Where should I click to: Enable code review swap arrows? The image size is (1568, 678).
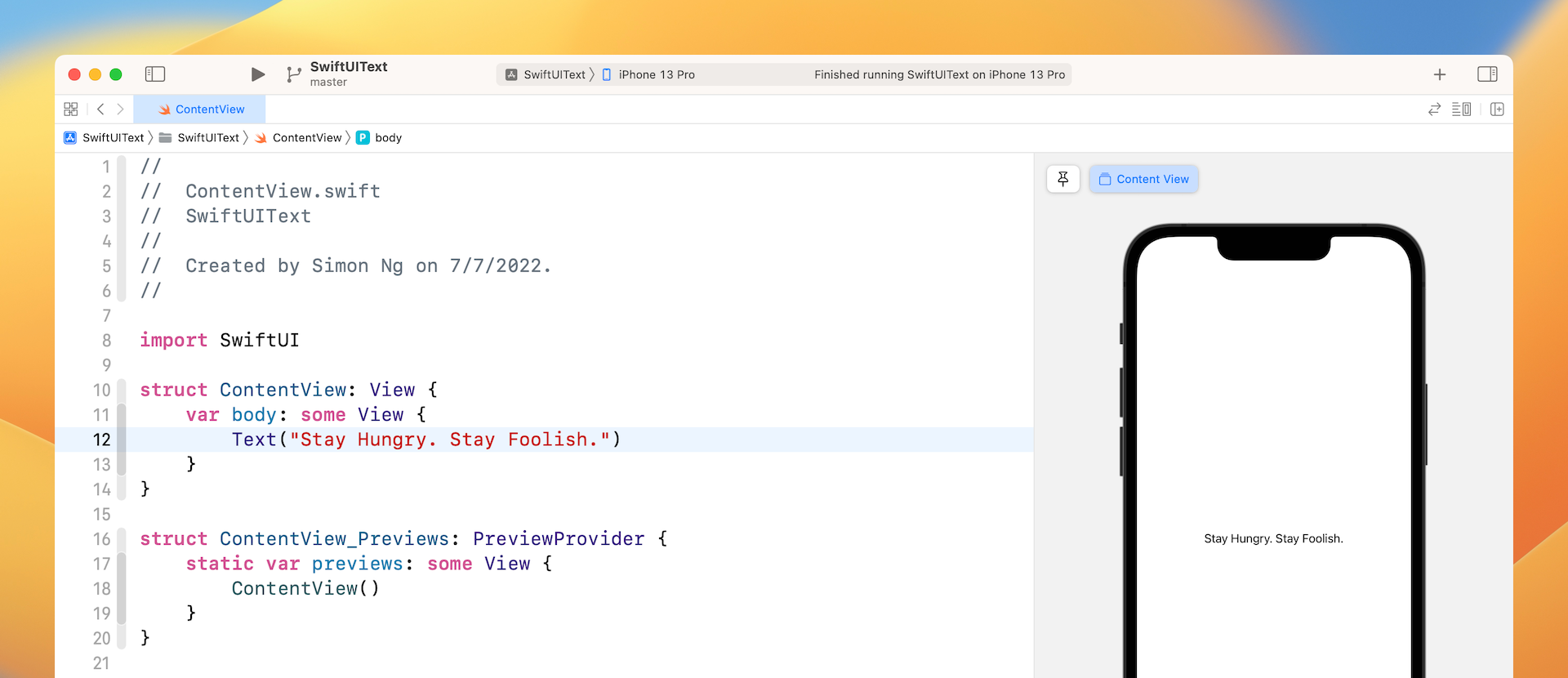click(x=1434, y=109)
